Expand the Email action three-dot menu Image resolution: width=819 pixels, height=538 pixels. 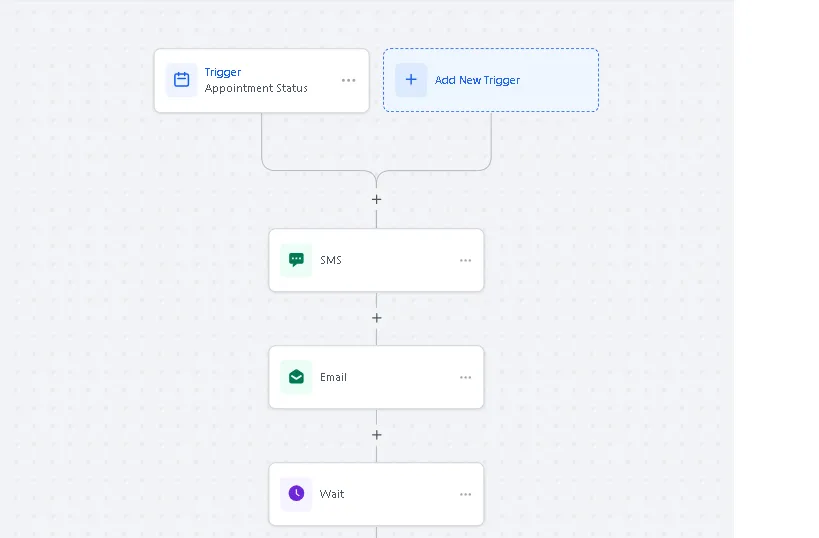click(465, 377)
